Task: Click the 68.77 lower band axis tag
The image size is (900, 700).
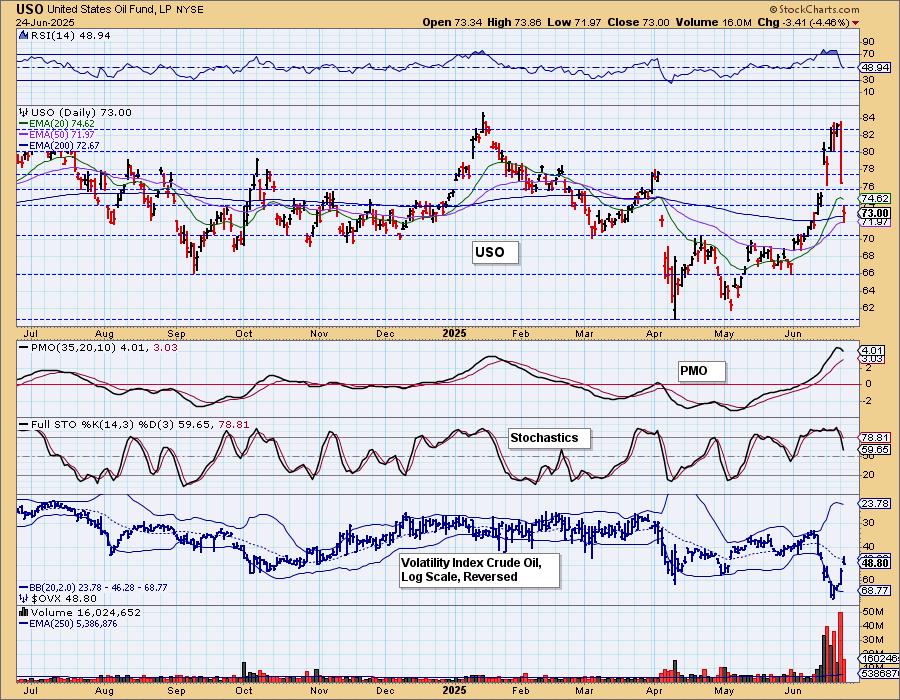Action: coord(875,590)
